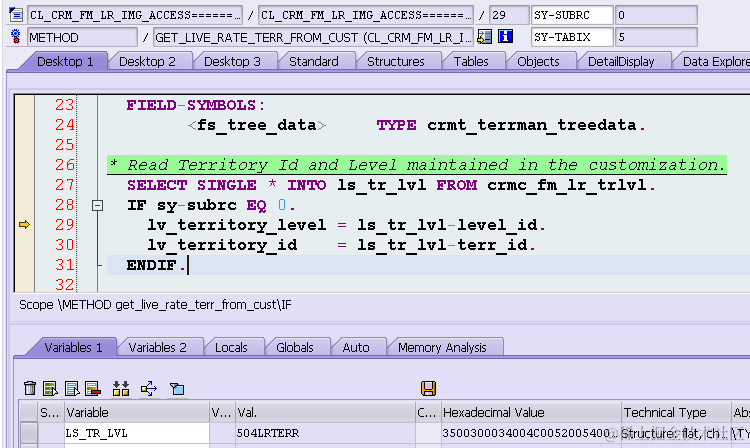Click the LS_TR_LVL variable cell
This screenshot has height=448, width=750.
(x=137, y=433)
